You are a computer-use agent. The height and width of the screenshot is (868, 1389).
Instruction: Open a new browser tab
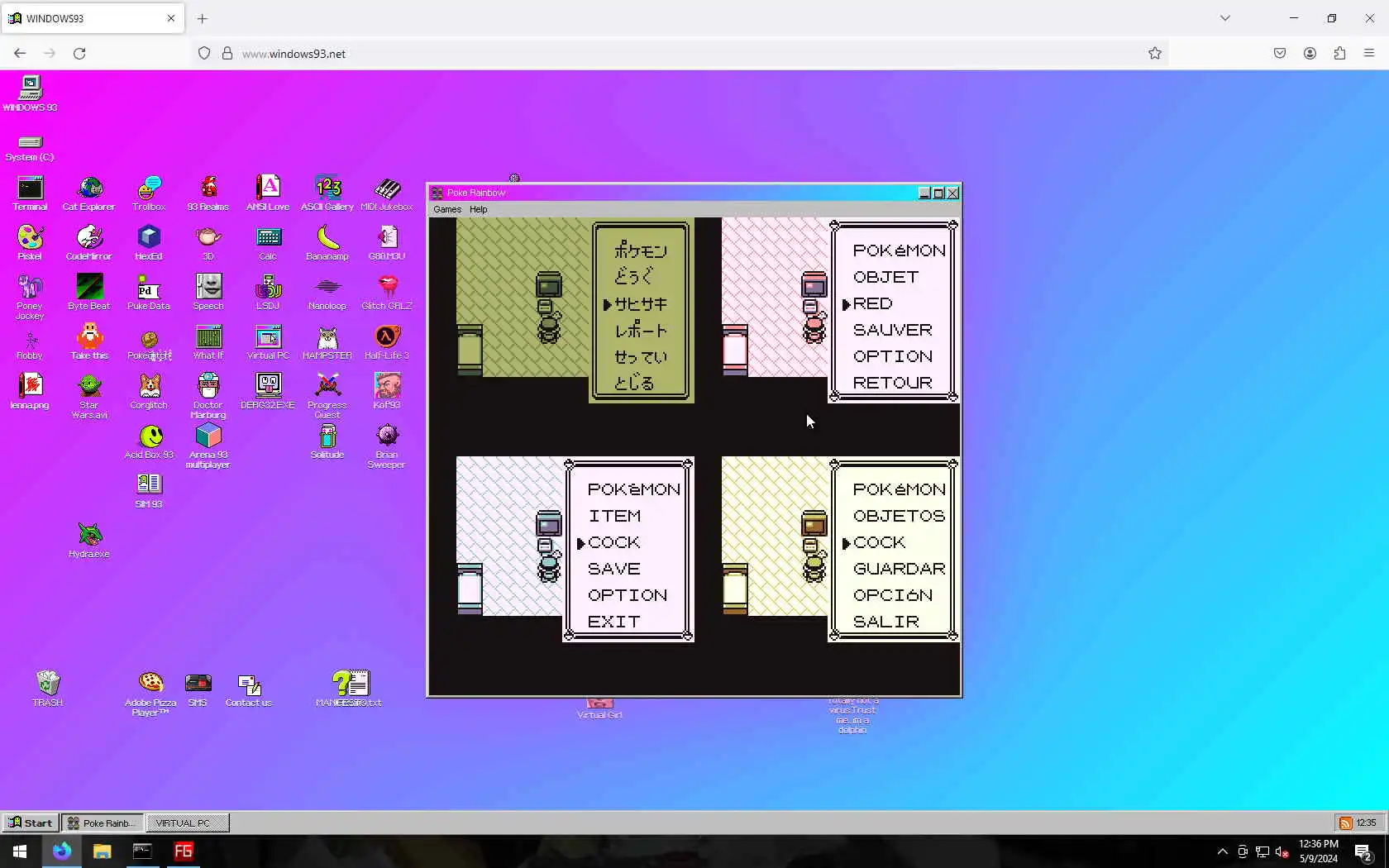pyautogui.click(x=203, y=18)
